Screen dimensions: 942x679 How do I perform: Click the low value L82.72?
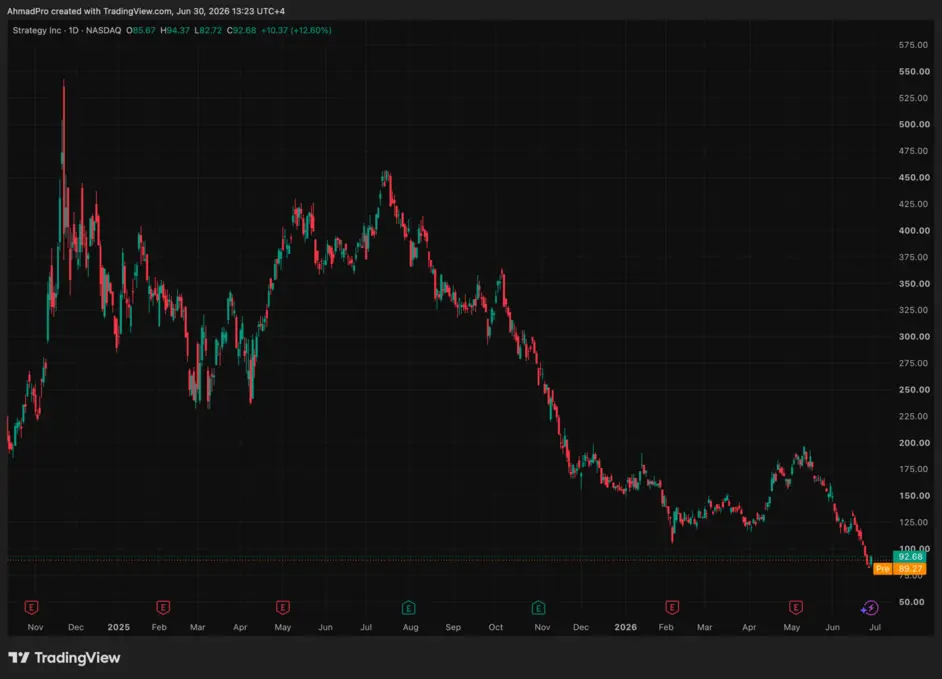[208, 30]
